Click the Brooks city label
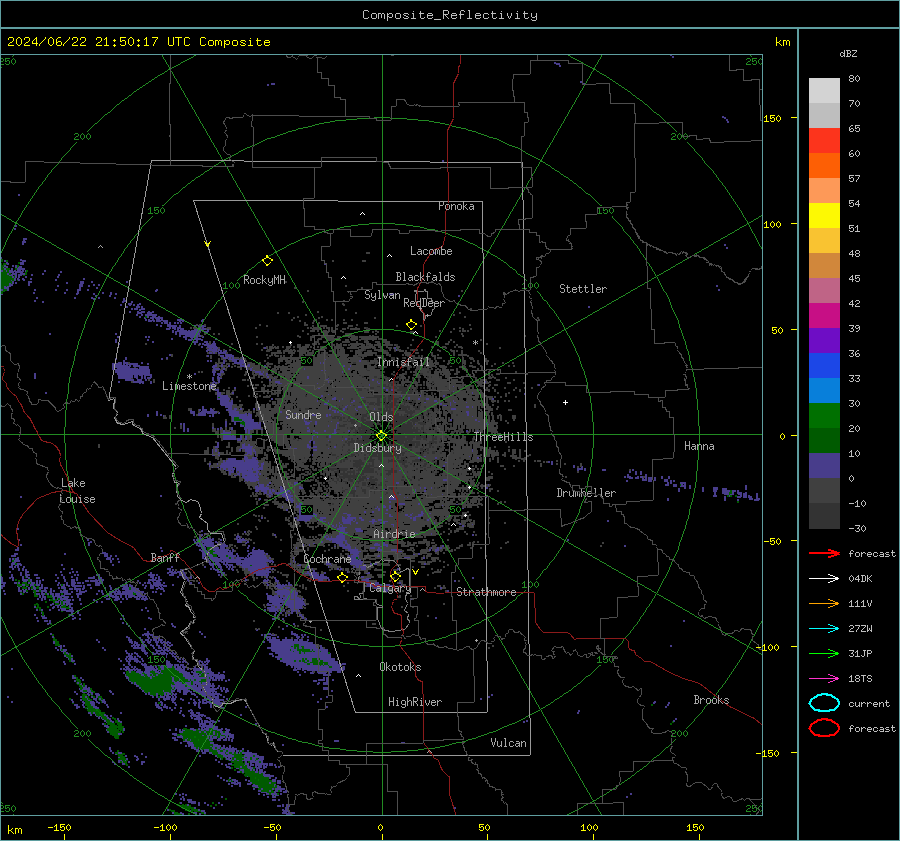900x841 pixels. click(x=711, y=700)
